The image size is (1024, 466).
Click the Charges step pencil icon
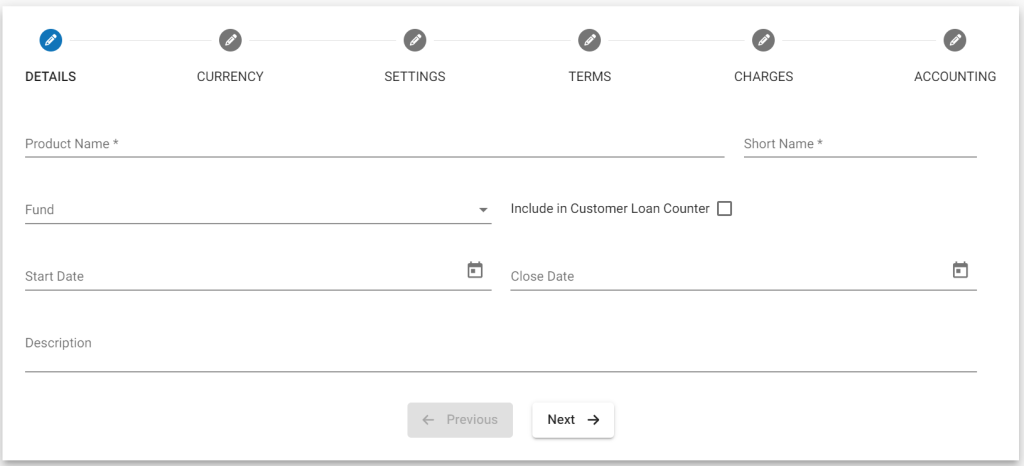coord(764,40)
